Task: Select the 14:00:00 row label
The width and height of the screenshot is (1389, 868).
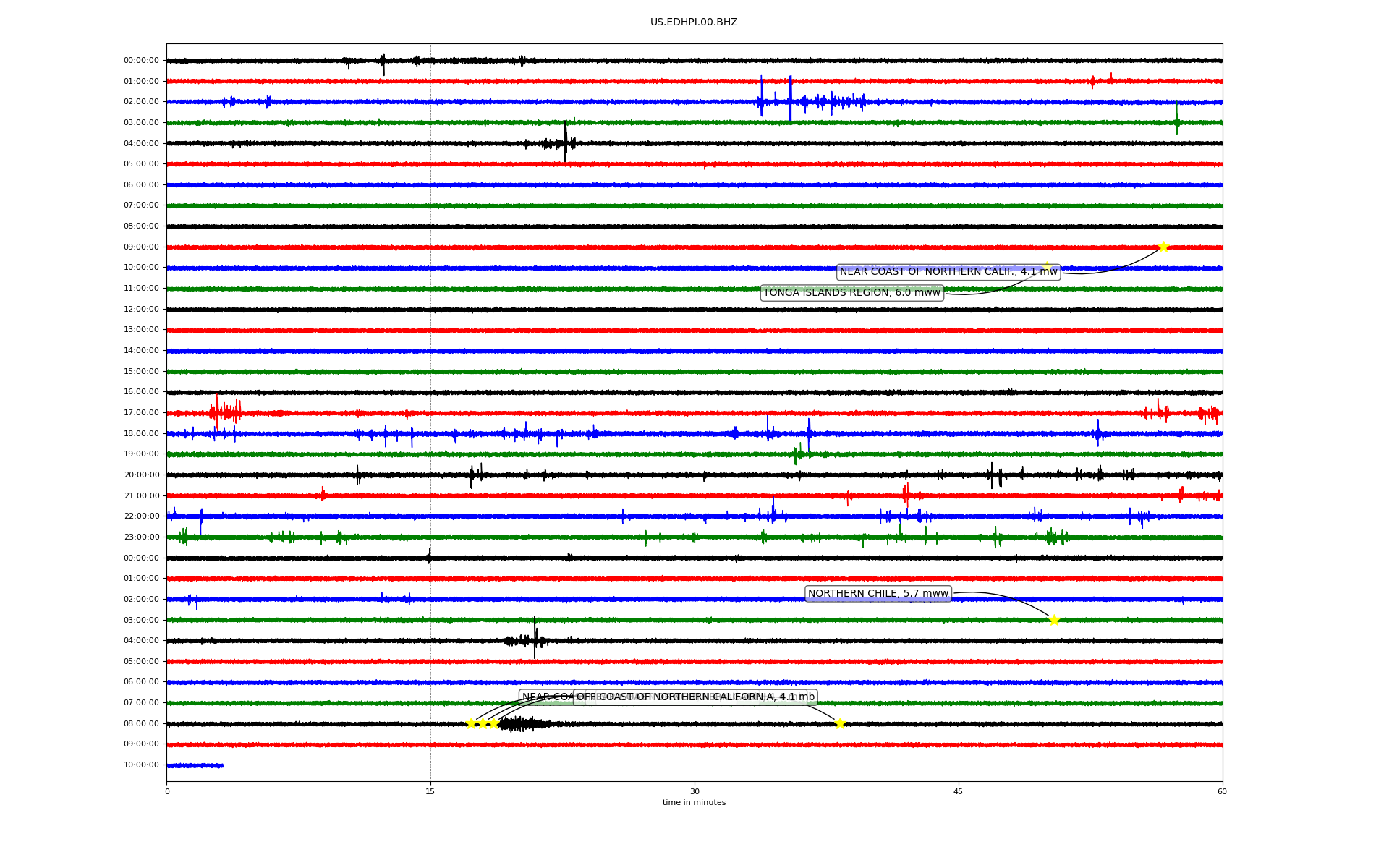Action: pos(141,351)
